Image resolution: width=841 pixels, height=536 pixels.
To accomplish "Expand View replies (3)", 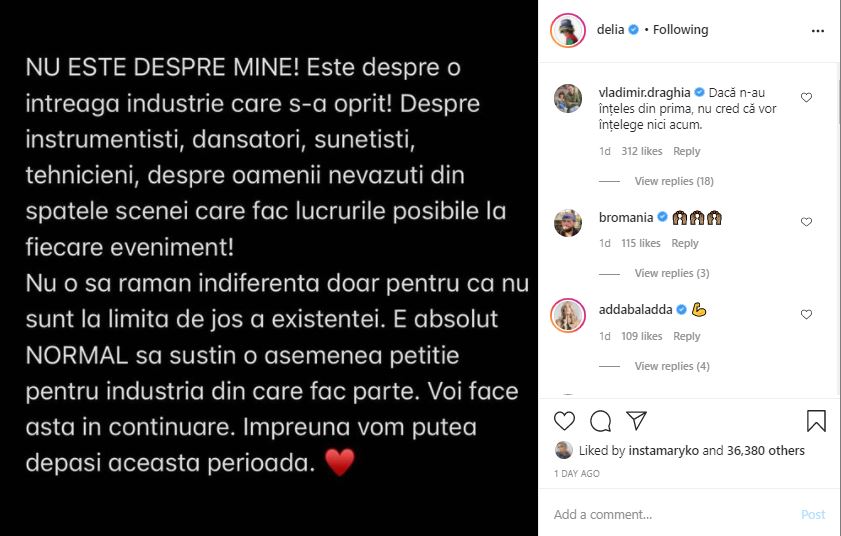I will [671, 273].
